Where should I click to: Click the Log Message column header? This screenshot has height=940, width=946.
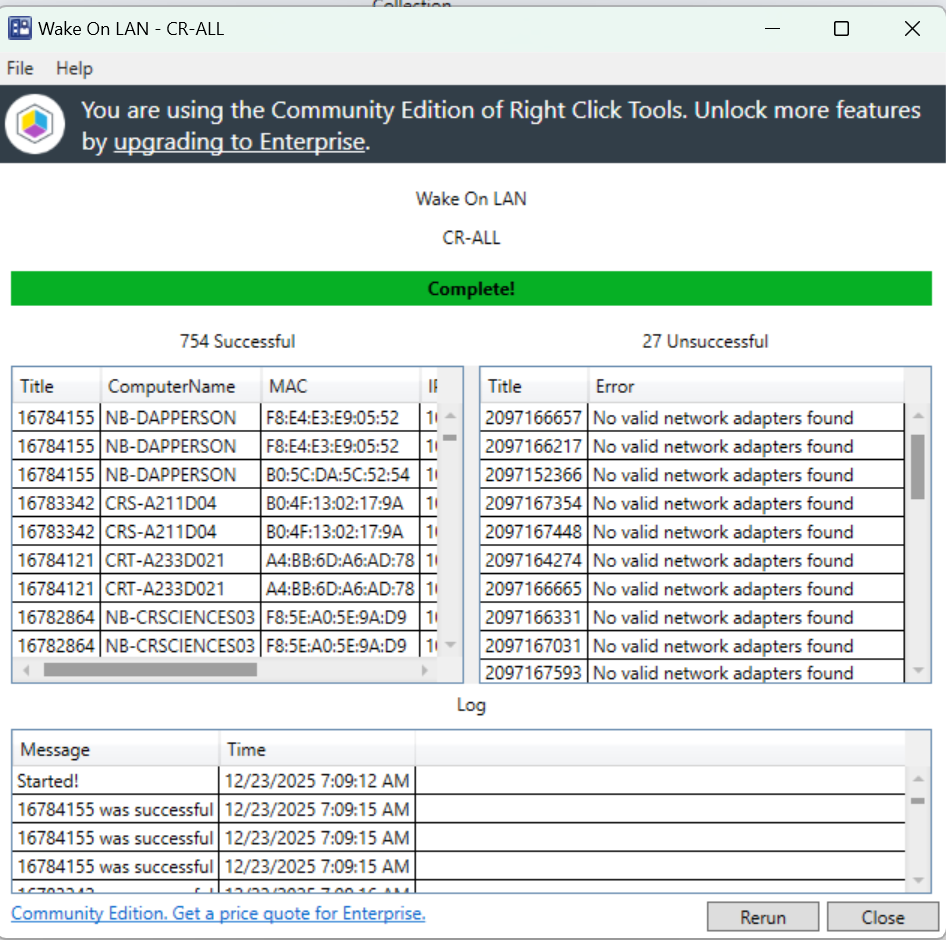pyautogui.click(x=55, y=749)
